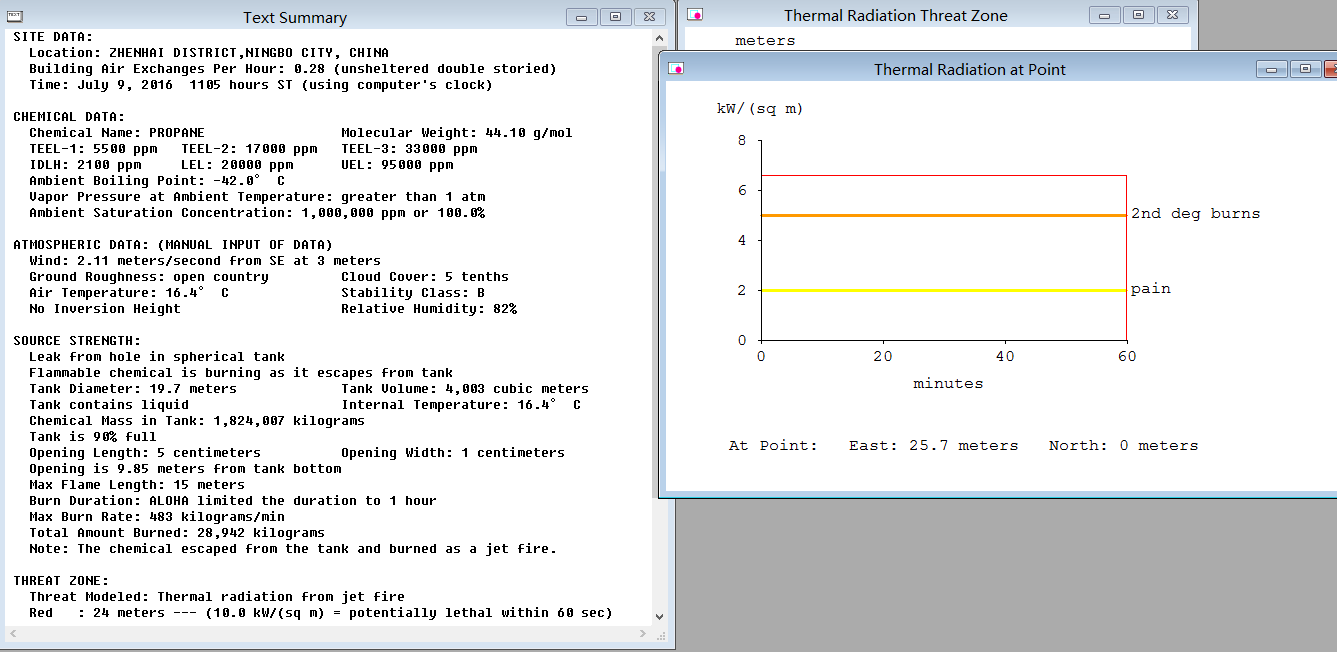Click 'Total Amount Burned: 28,942 kilograms' line
The width and height of the screenshot is (1337, 652).
coord(177,533)
